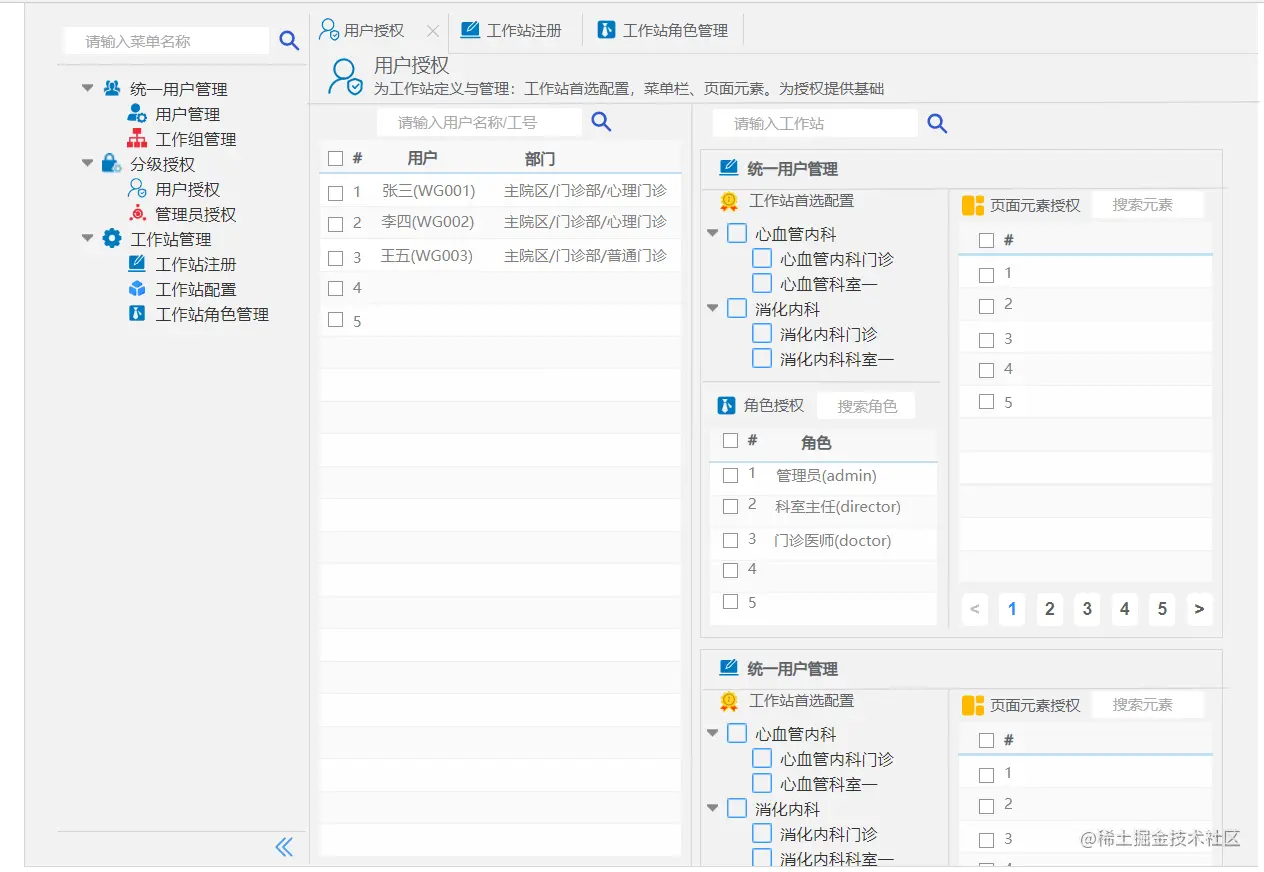Click the 工作站注册 tab icon
Viewport: 1264px width, 872px height.
tap(470, 30)
